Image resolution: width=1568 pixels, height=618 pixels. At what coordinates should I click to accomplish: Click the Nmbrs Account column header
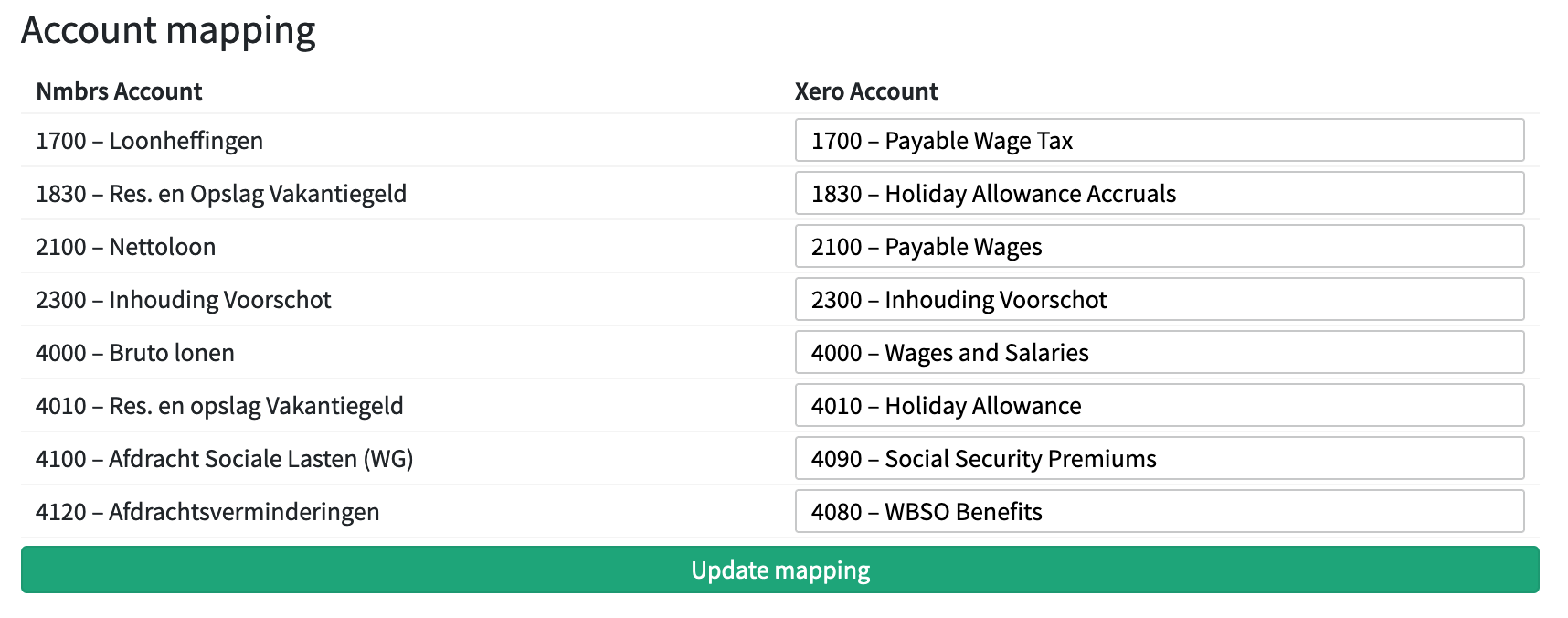coord(119,91)
